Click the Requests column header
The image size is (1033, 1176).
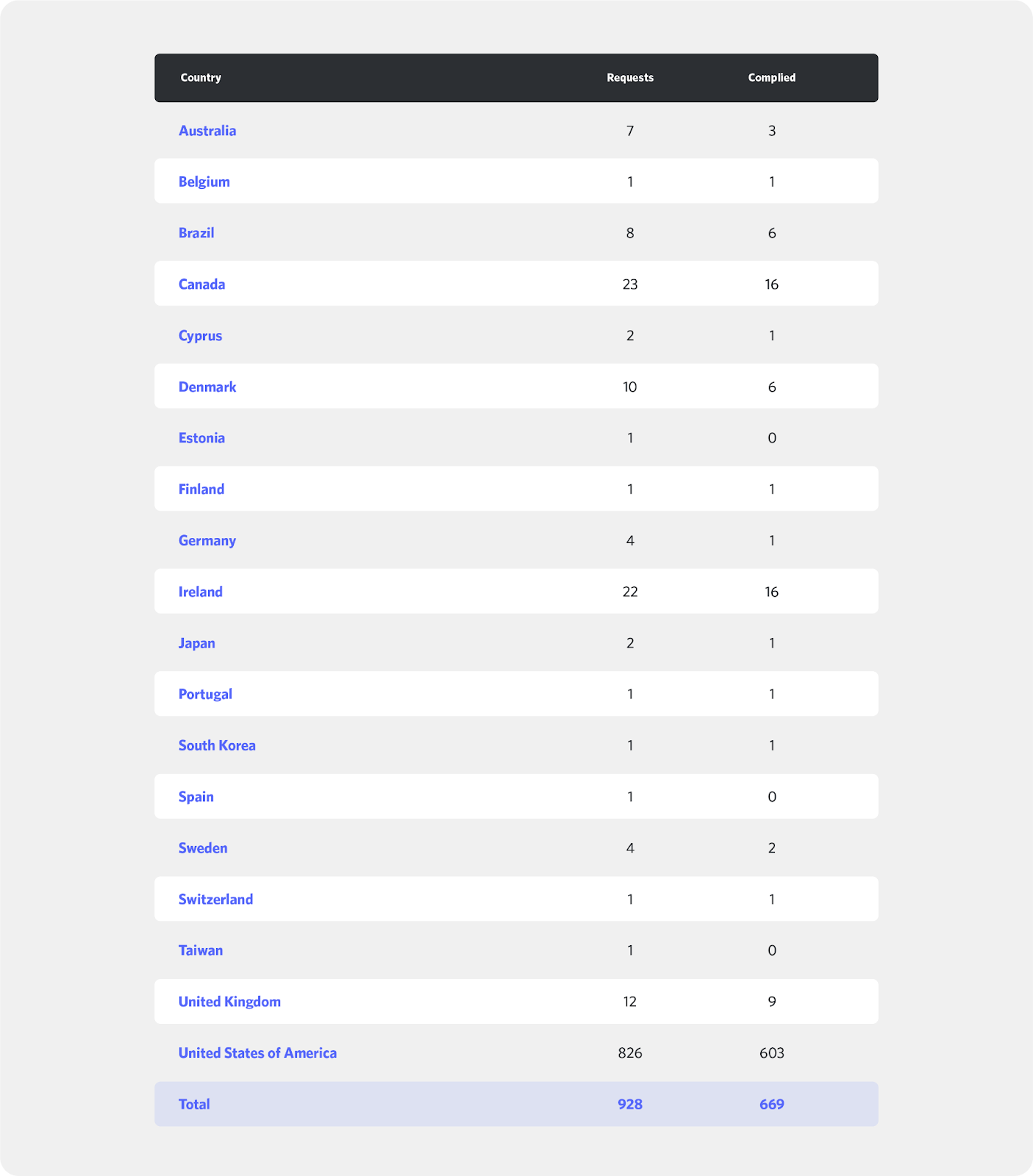pyautogui.click(x=630, y=78)
